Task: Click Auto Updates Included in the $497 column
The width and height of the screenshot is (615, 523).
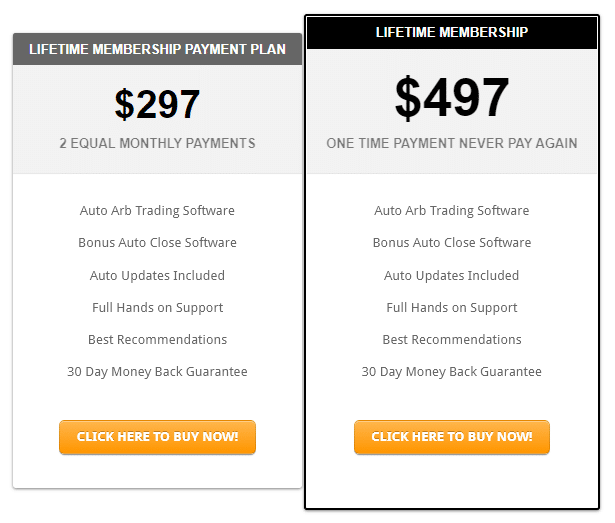Action: coord(452,275)
